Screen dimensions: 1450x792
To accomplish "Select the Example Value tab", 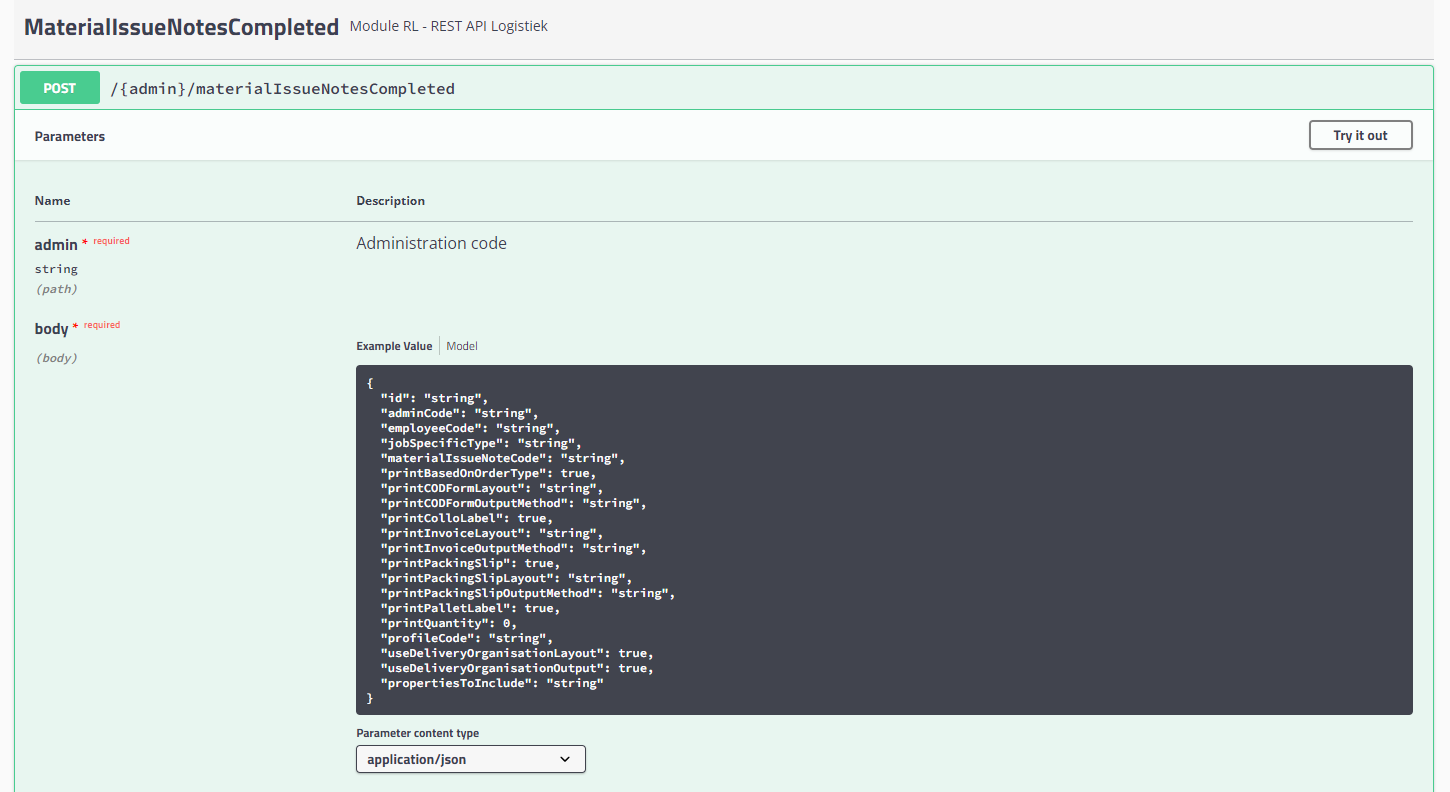I will (394, 346).
